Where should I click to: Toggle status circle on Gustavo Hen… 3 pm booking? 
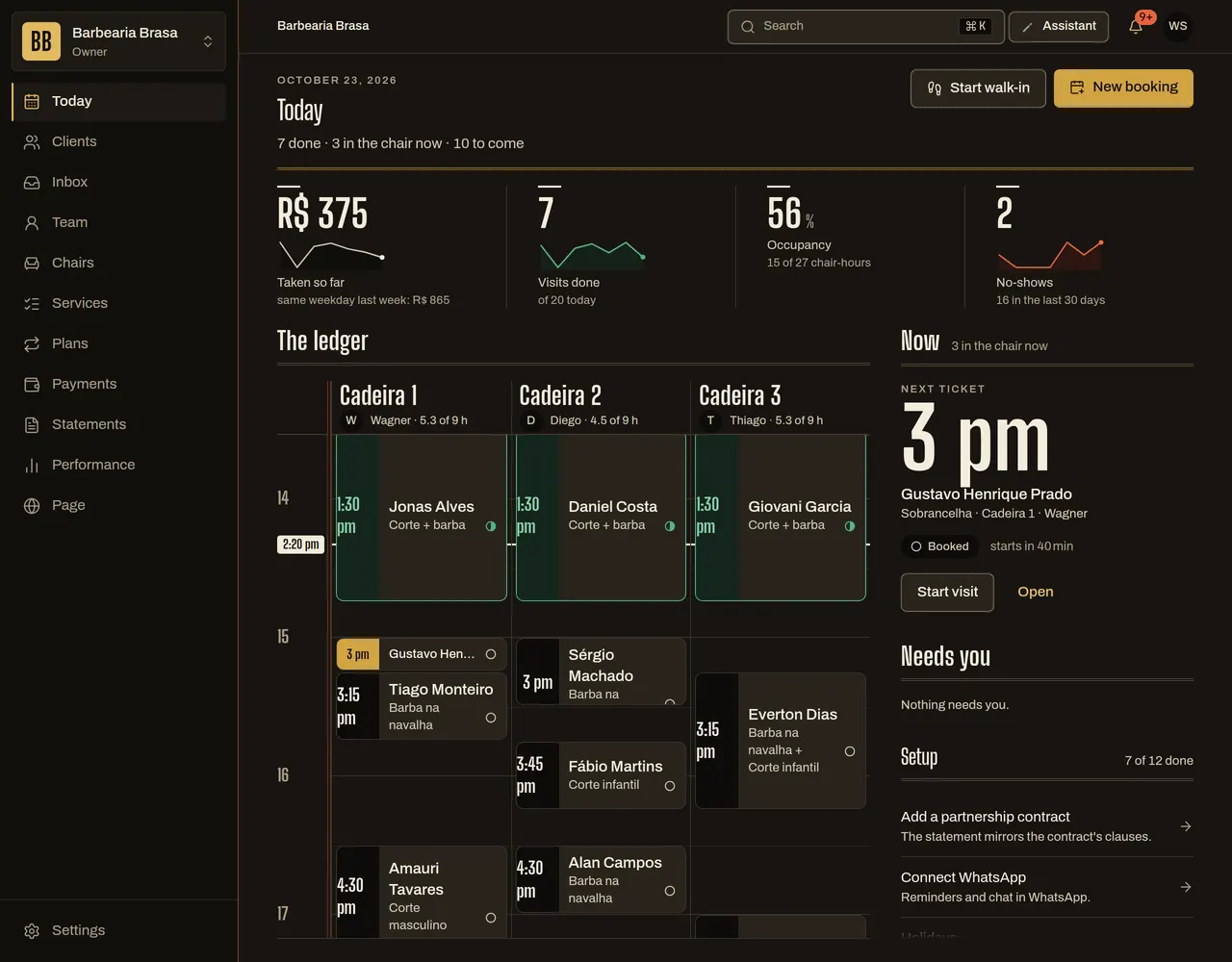[x=491, y=654]
